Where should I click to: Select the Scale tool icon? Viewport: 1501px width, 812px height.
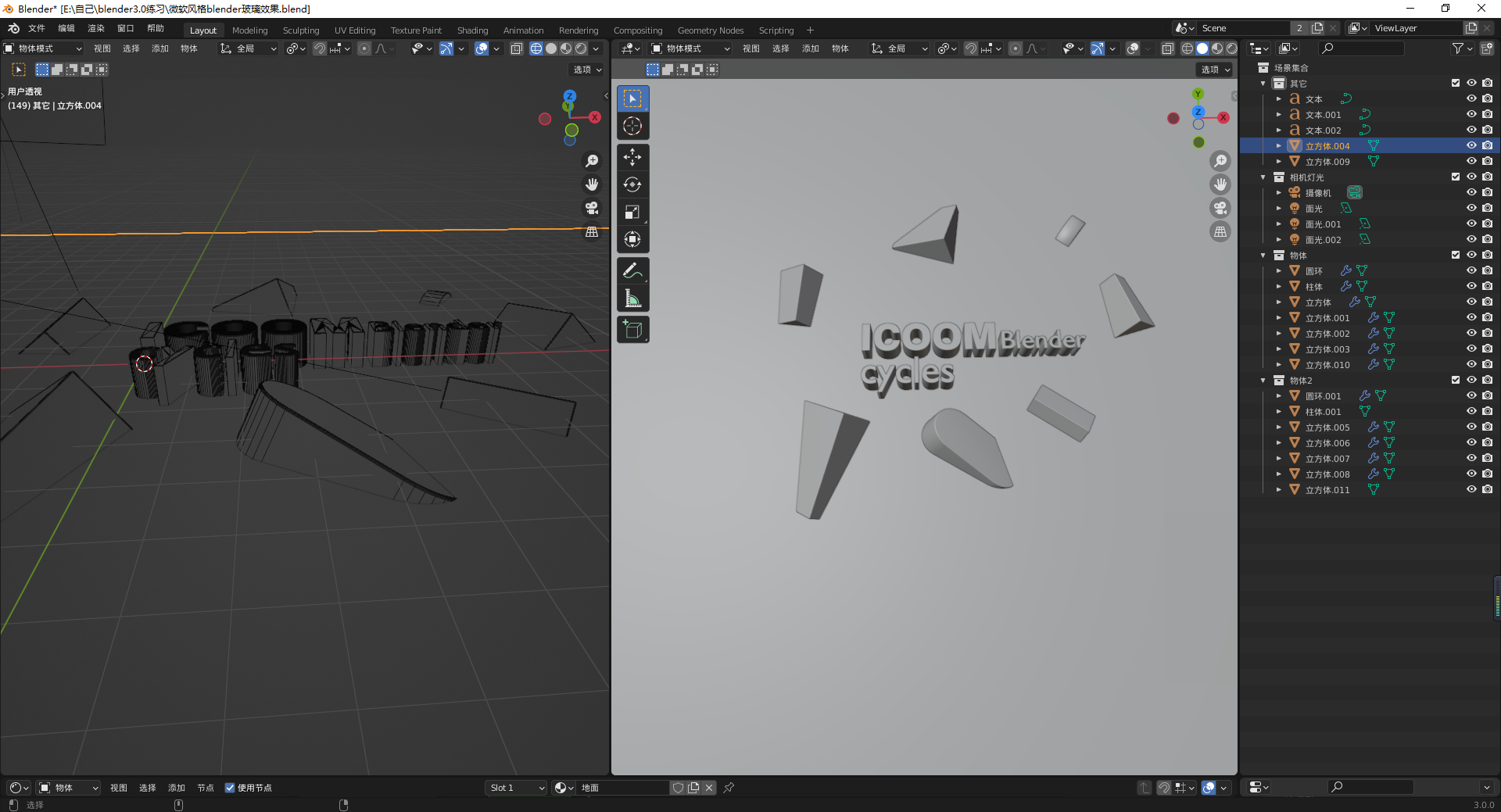pyautogui.click(x=632, y=212)
